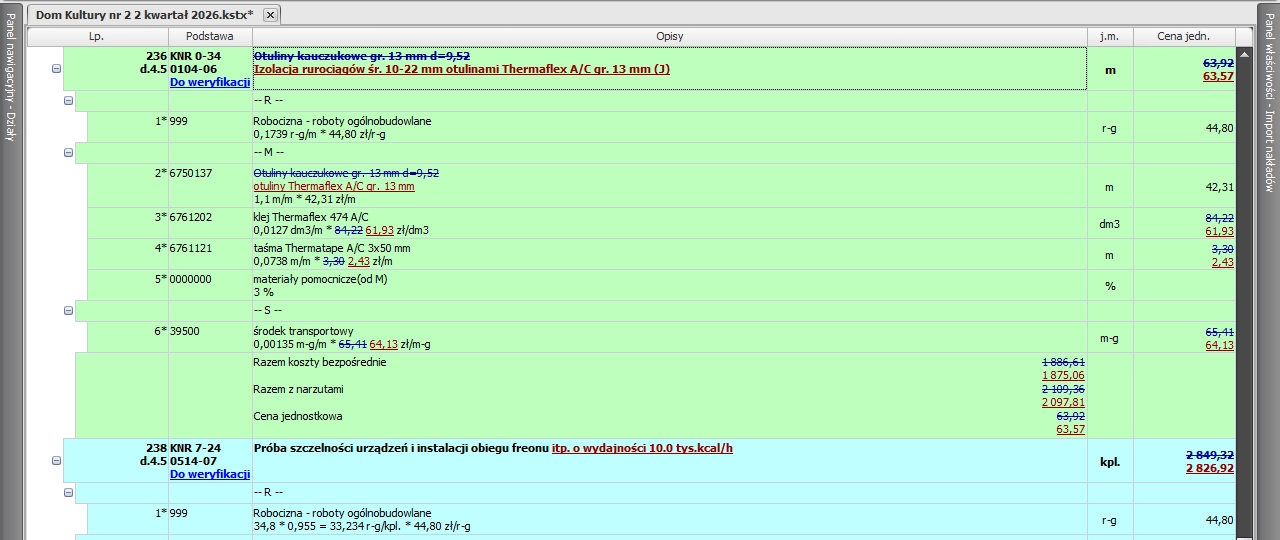Select price 2 826,92 for position 238

pos(1210,468)
